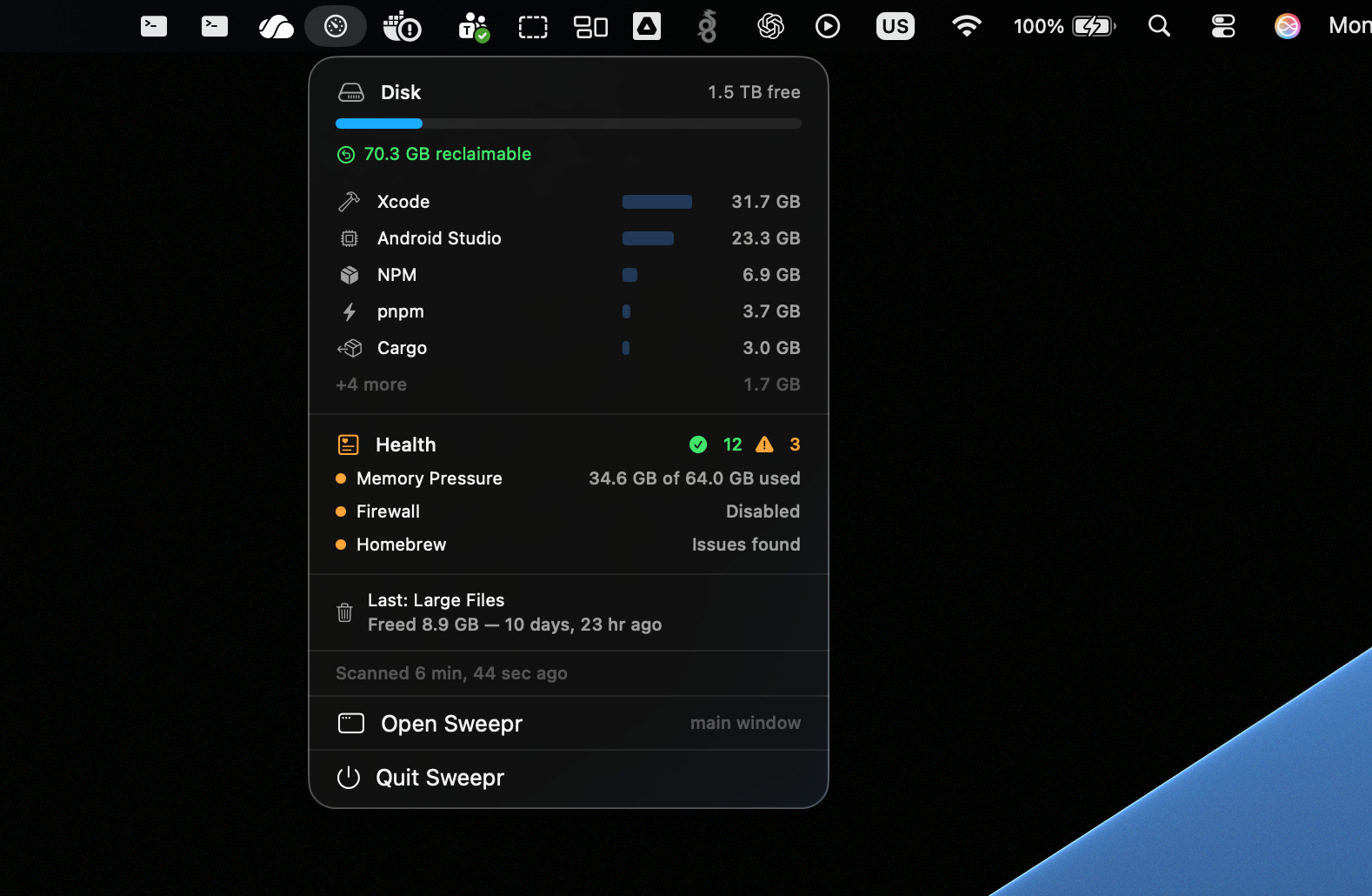Click the Cargo package icon

[350, 348]
